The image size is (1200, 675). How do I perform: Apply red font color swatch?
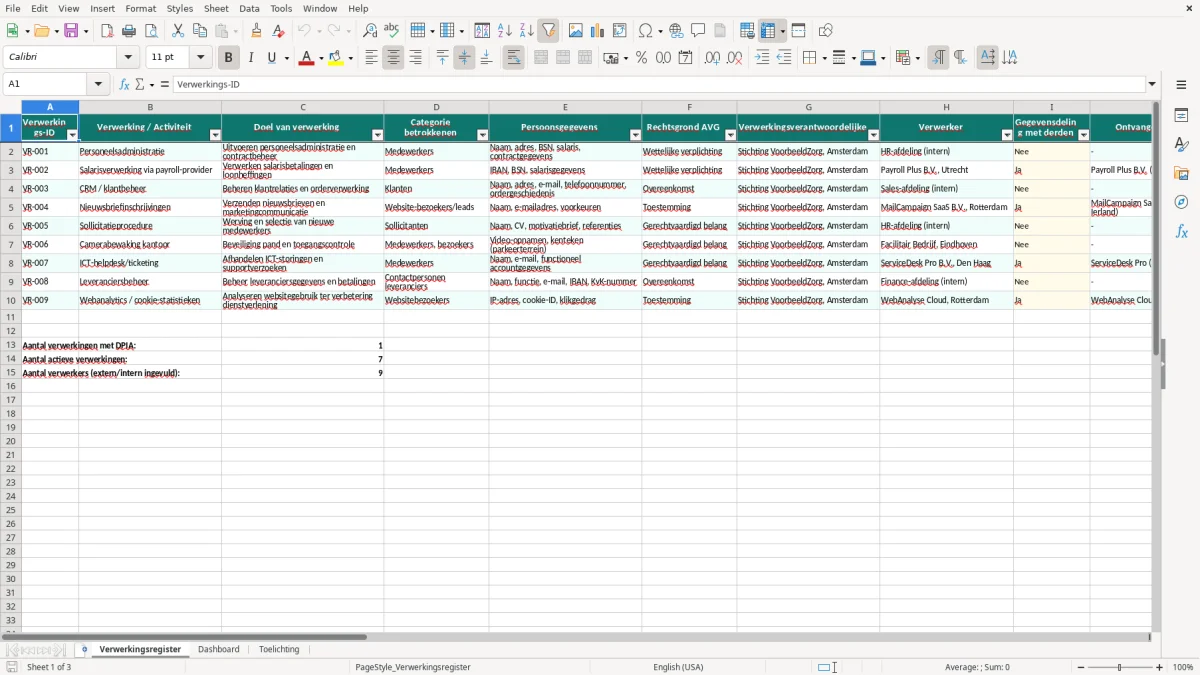click(306, 58)
